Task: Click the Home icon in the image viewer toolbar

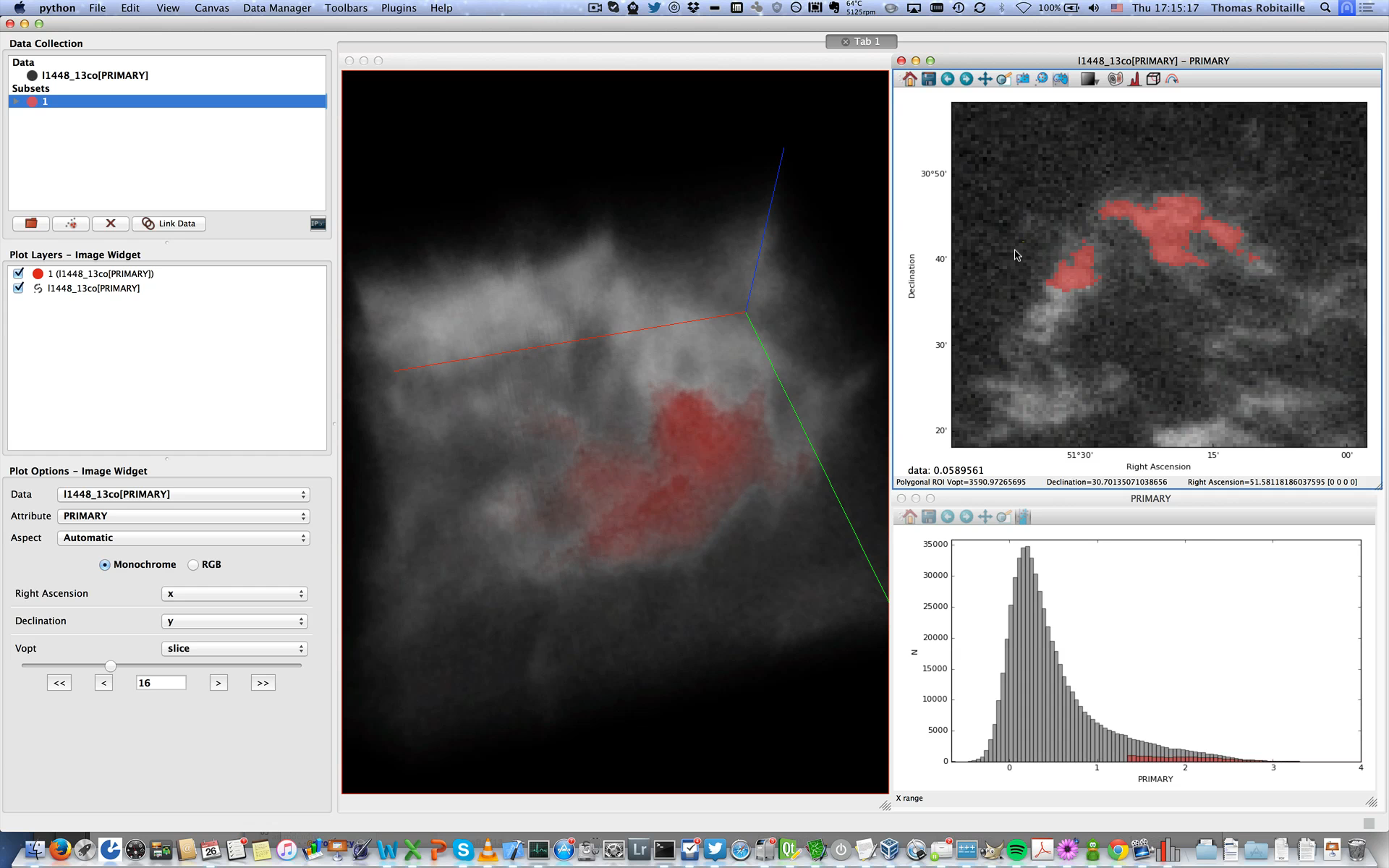Action: coord(909,80)
